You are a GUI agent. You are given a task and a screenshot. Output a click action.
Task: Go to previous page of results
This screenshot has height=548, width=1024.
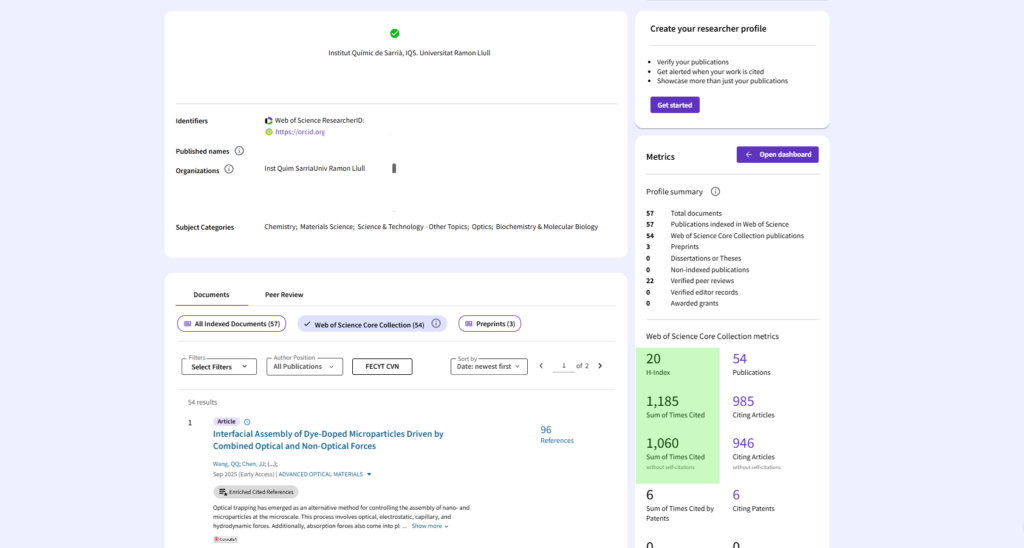tap(541, 366)
